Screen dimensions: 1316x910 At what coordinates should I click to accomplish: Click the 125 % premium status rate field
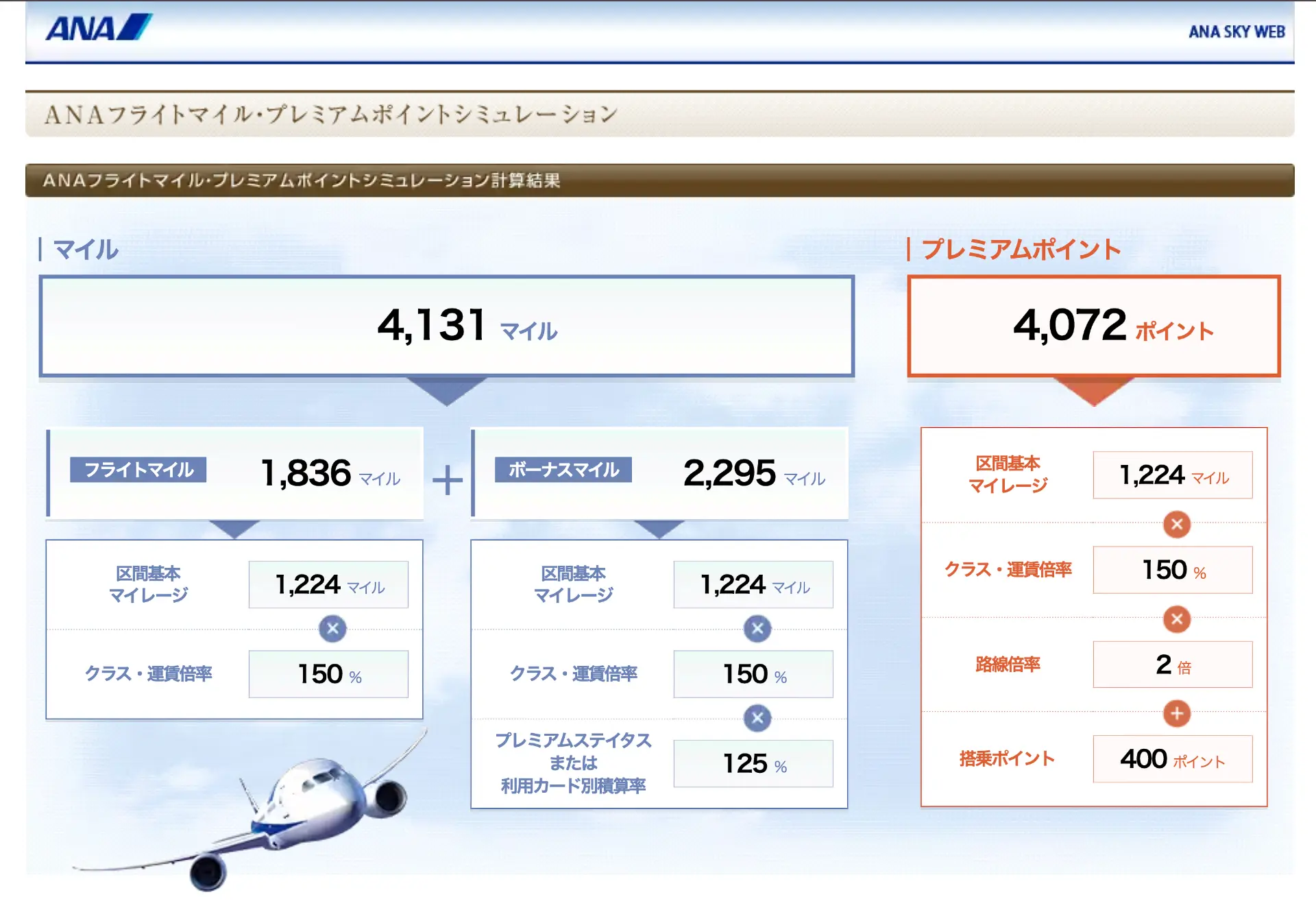[x=753, y=763]
